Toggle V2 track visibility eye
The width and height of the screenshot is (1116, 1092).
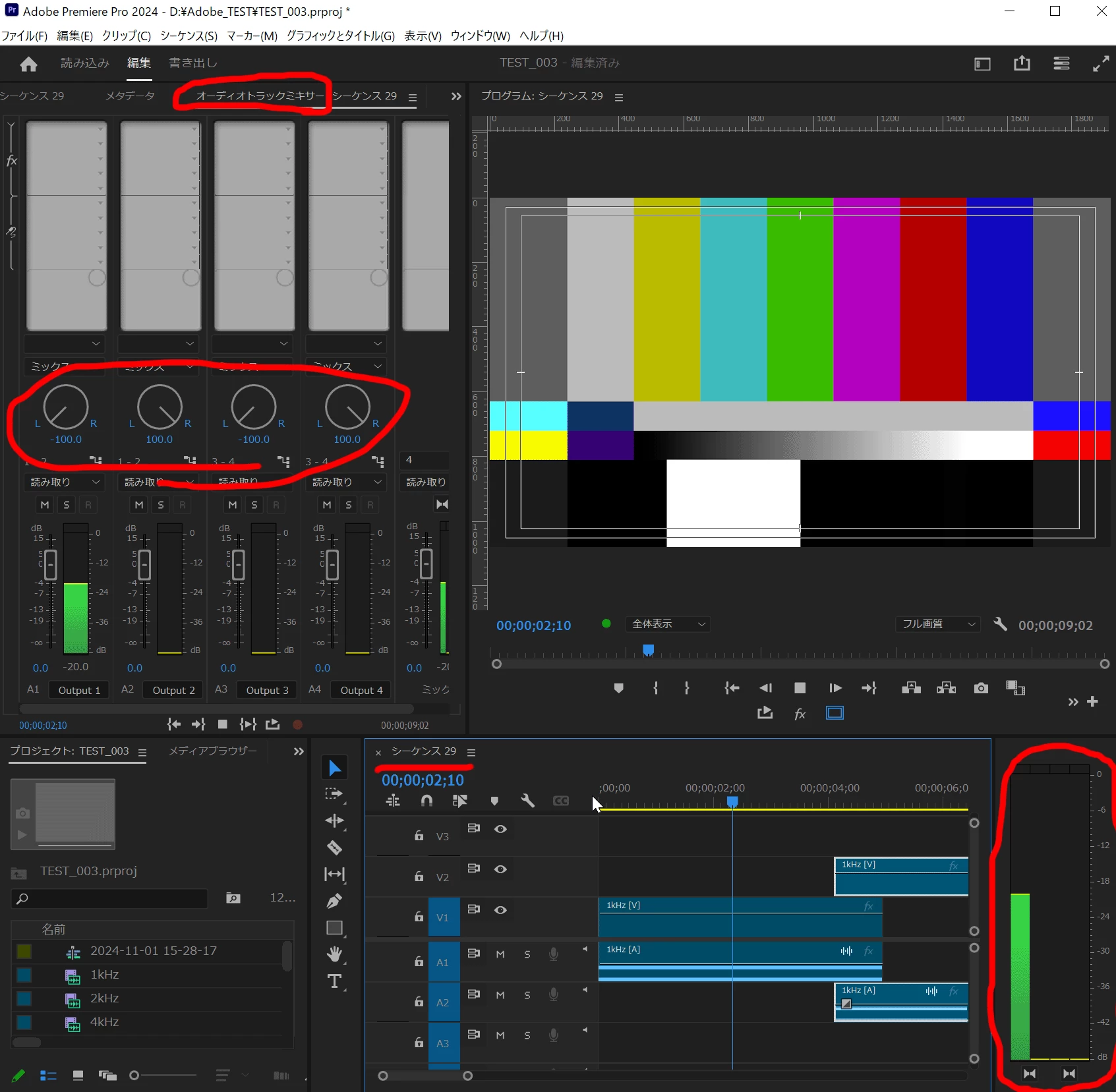pos(500,869)
